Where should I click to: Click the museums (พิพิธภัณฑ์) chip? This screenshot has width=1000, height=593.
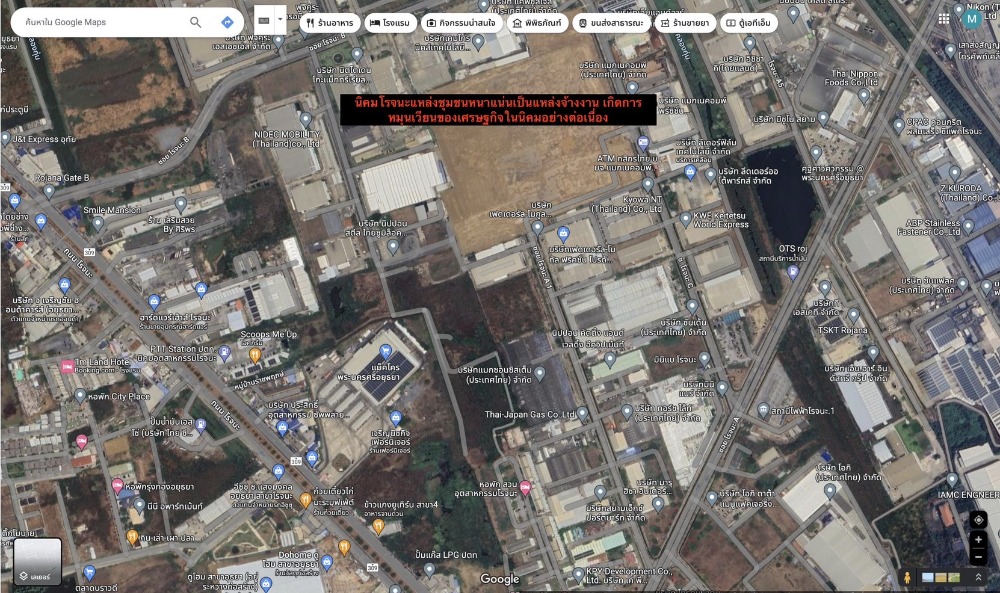[538, 23]
